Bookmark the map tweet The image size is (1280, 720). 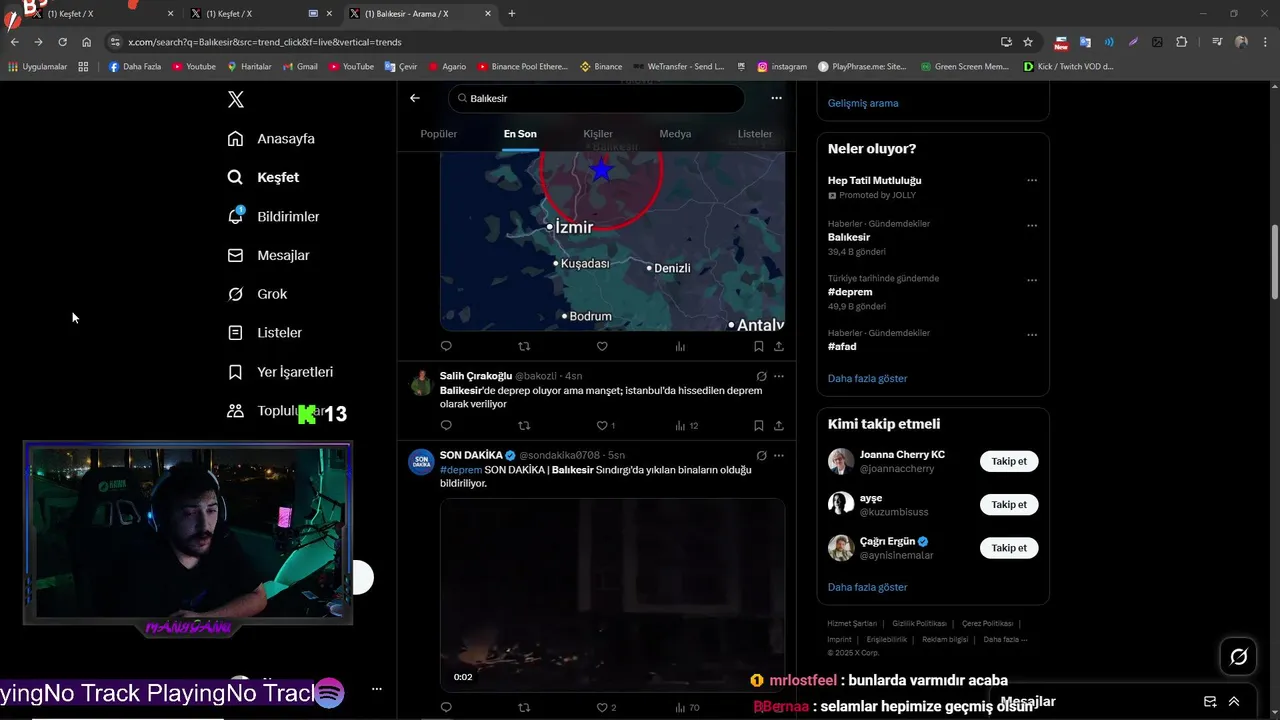[758, 346]
